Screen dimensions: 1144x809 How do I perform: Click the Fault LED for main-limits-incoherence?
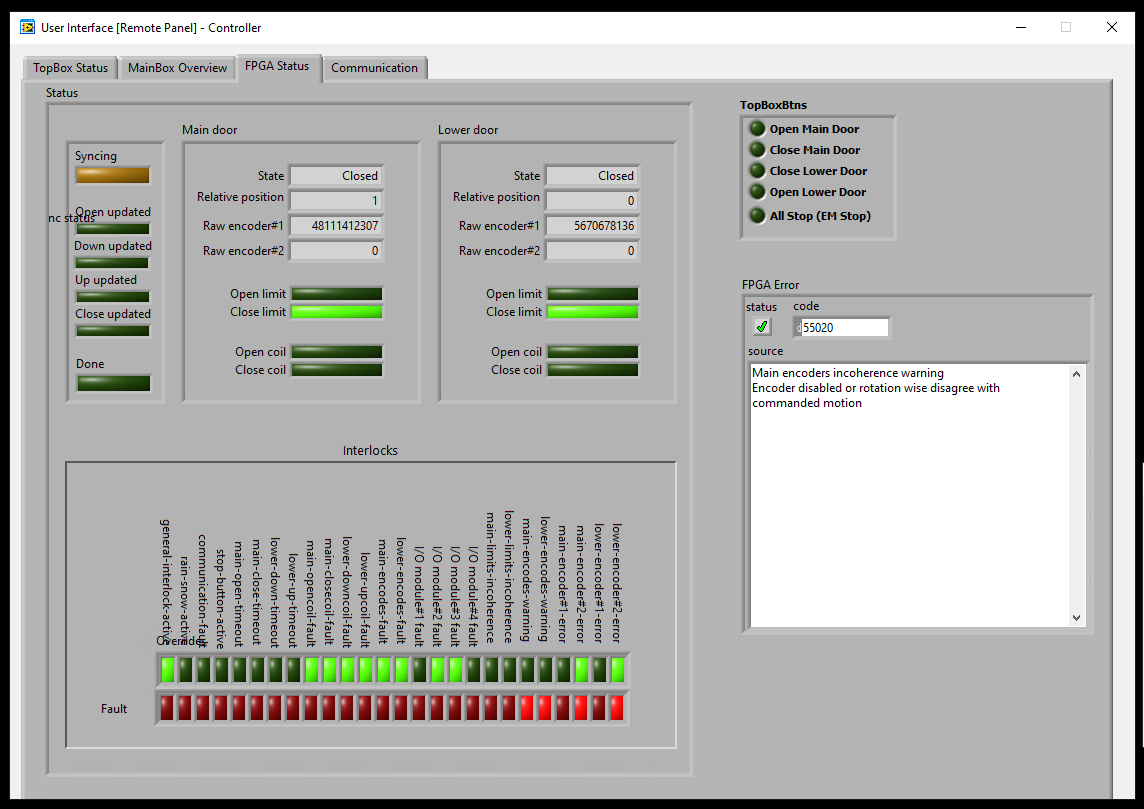pos(491,708)
